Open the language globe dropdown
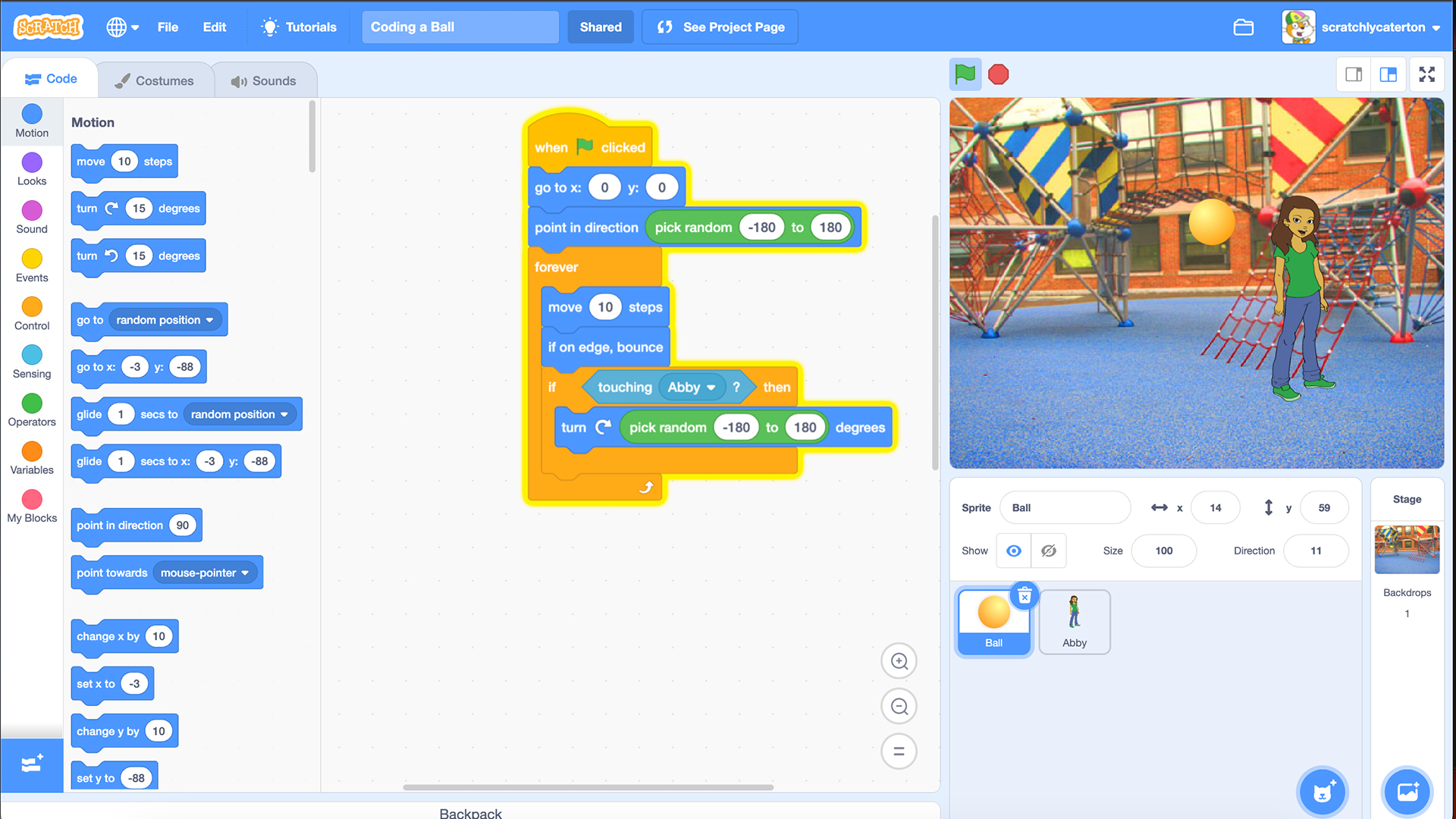Screen dimensions: 1456x819 coord(122,27)
